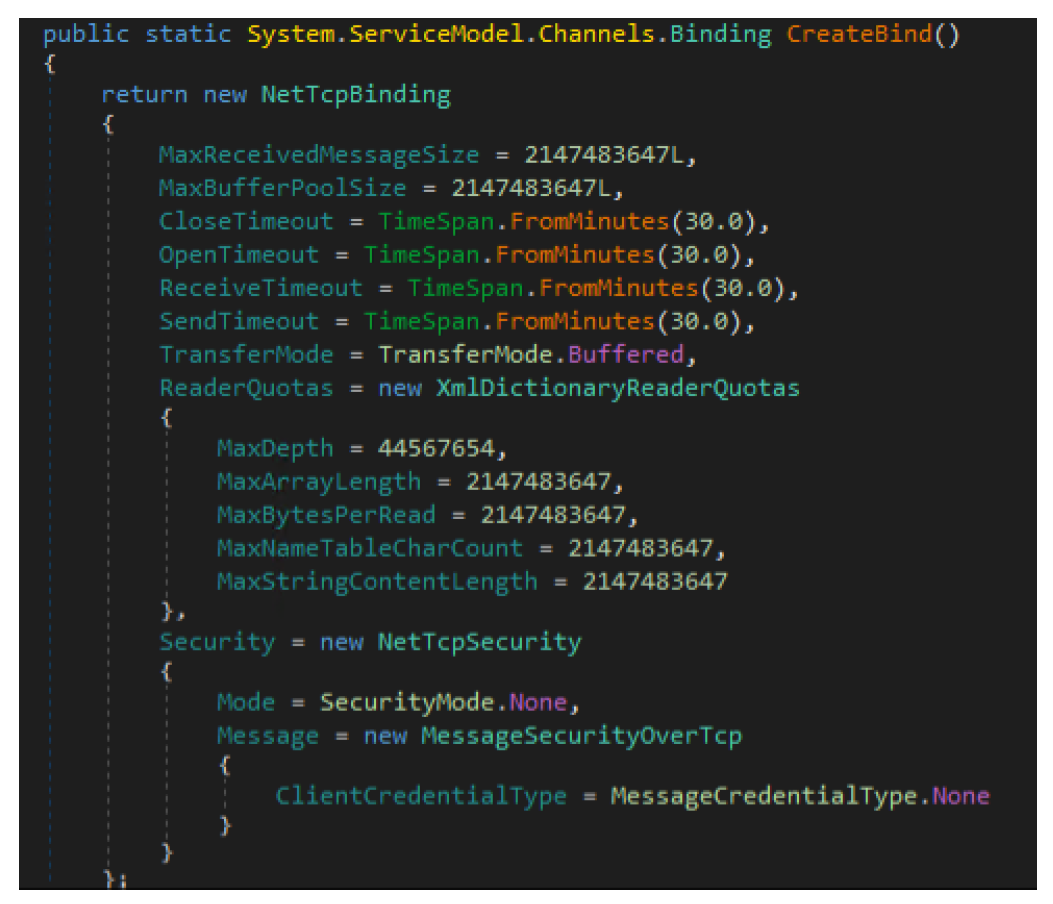The width and height of the screenshot is (1053, 904).
Task: Click the ReceiveTimeout property name
Action: tap(260, 287)
